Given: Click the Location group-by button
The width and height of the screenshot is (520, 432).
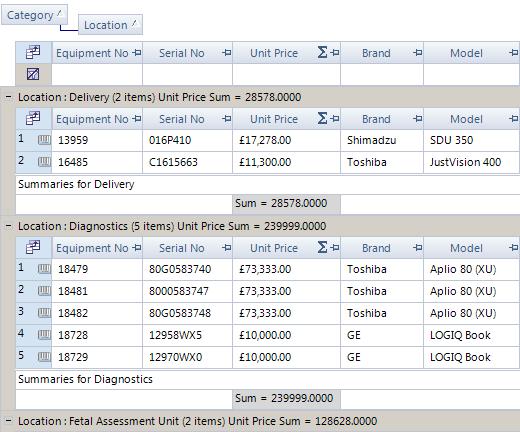Looking at the screenshot, I should click(x=110, y=25).
